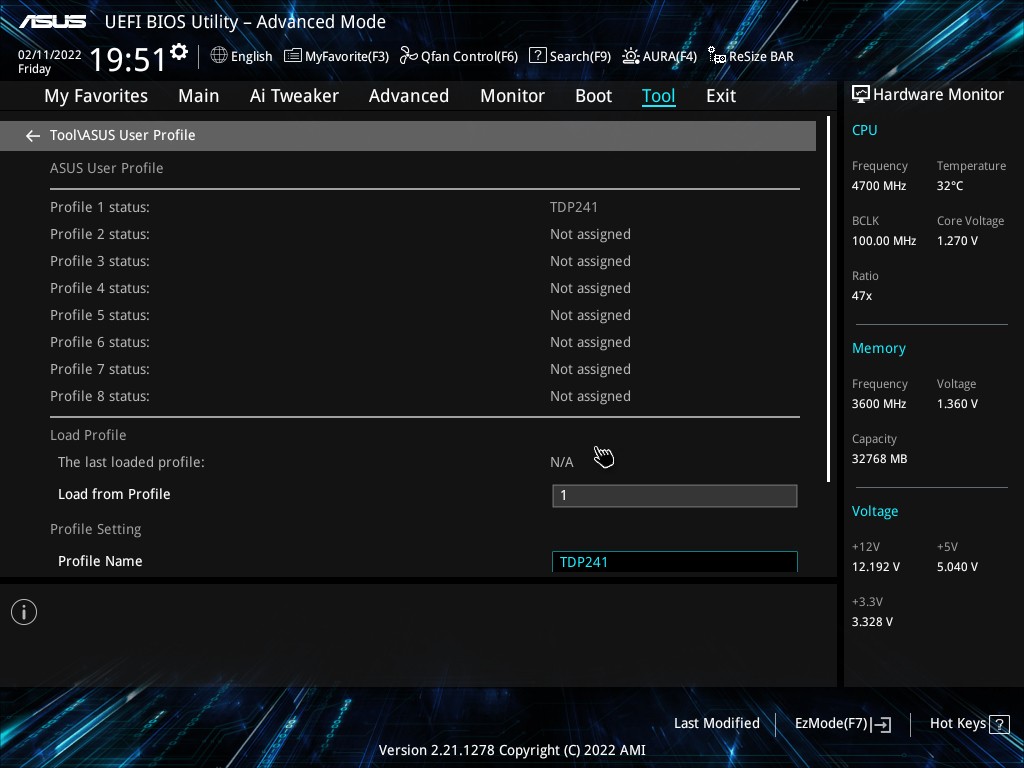Click the TDP241 status value of Profile 1

click(x=573, y=207)
